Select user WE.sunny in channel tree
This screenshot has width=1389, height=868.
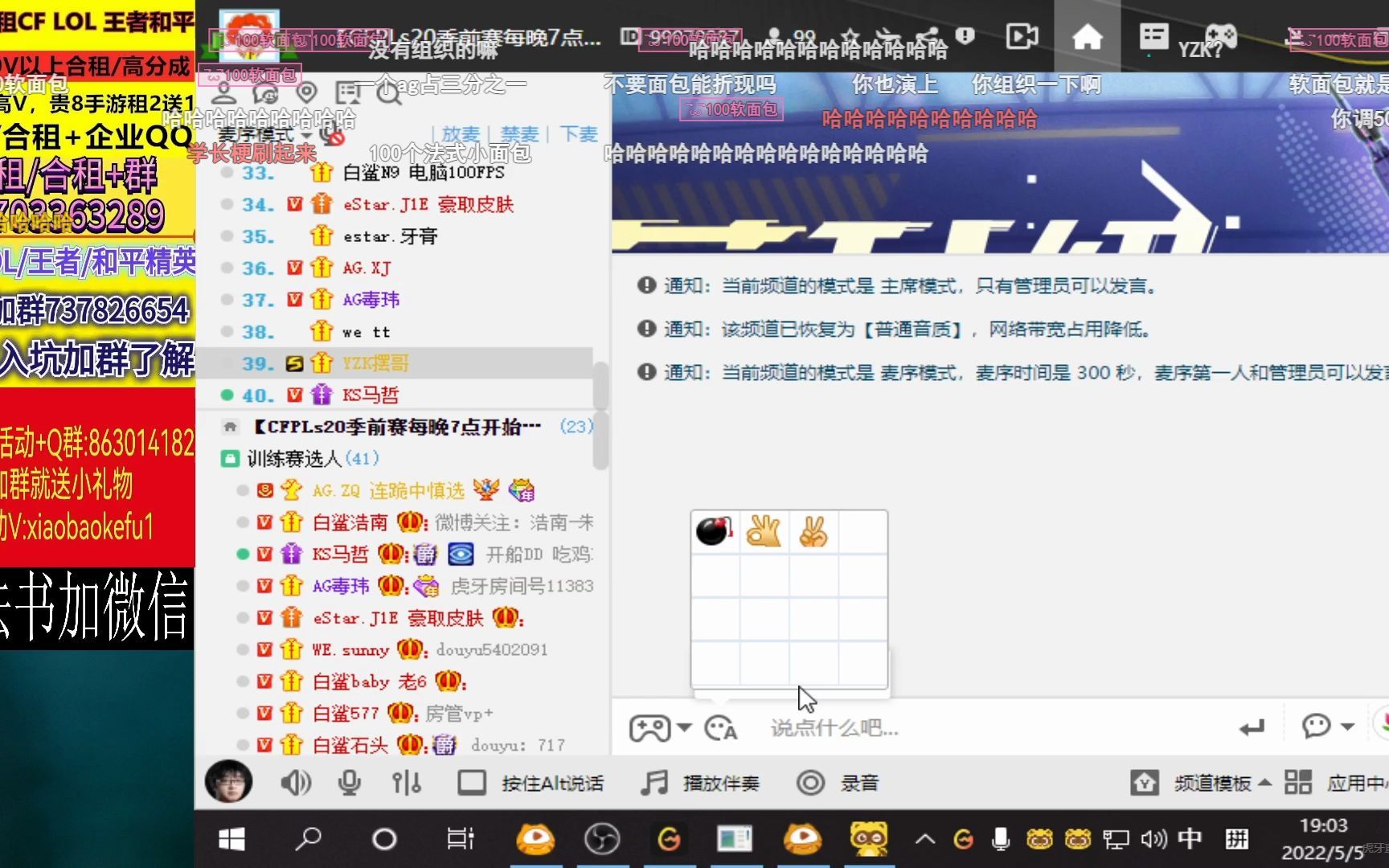(x=350, y=649)
